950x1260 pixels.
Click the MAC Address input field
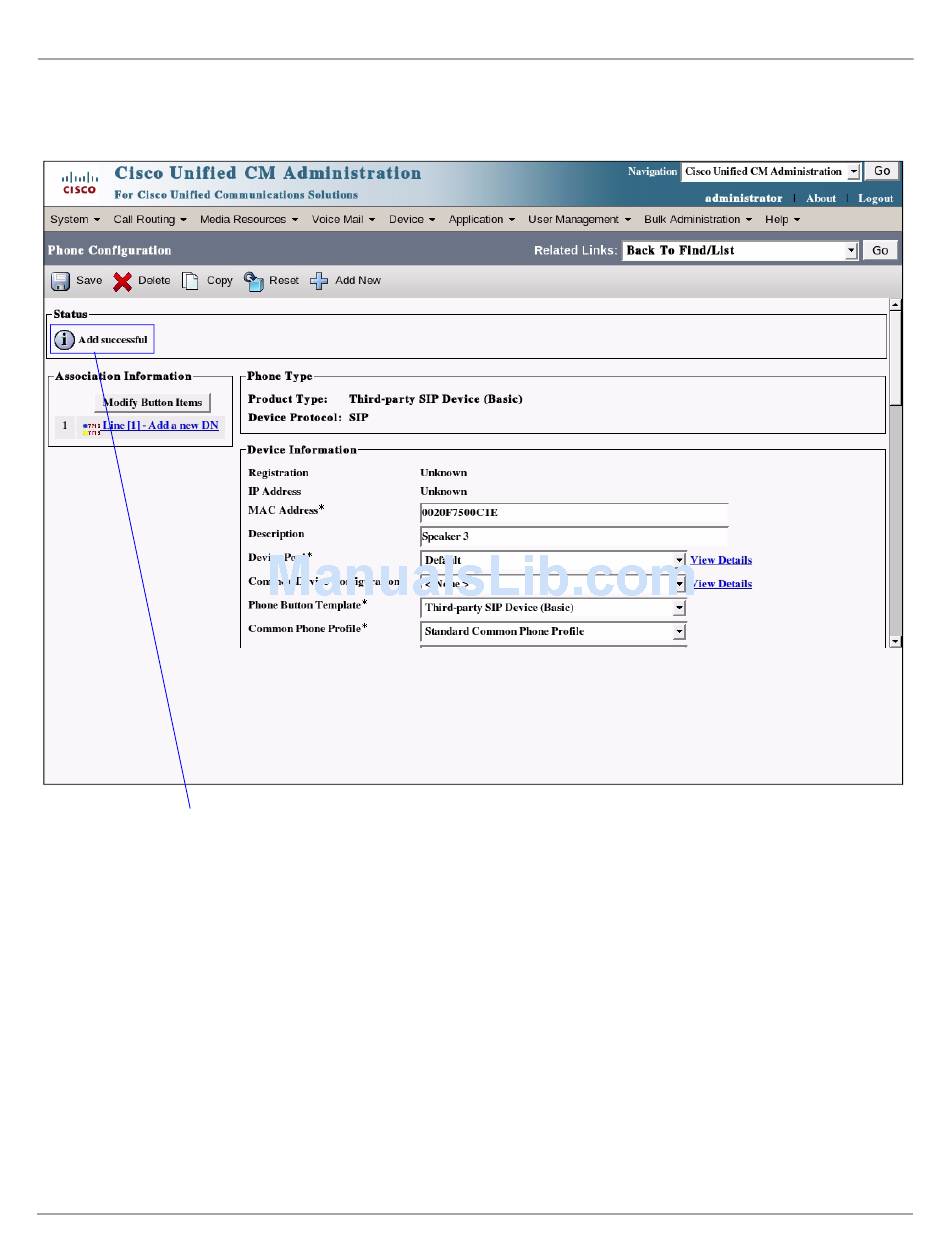574,513
